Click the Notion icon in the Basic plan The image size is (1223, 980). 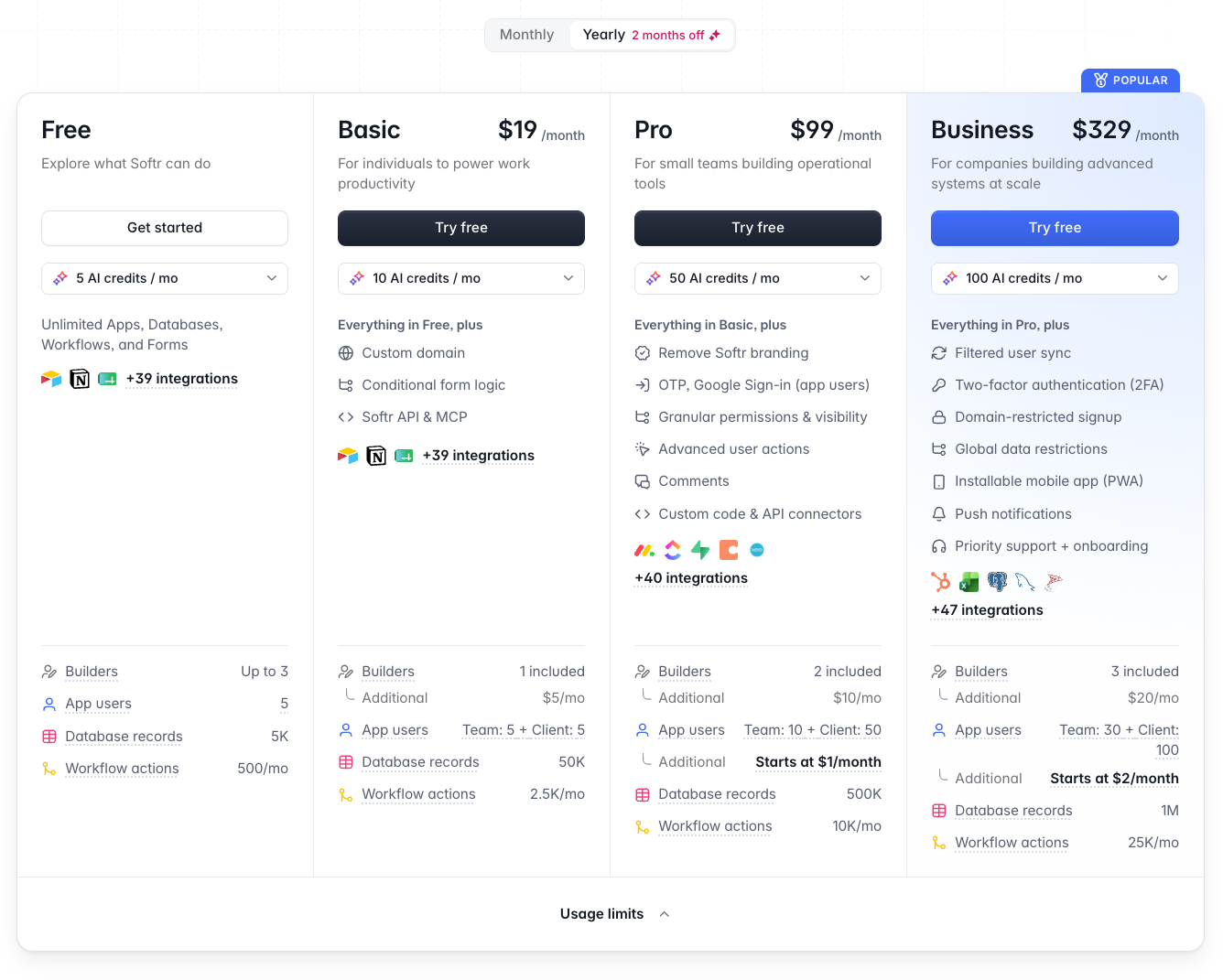click(376, 456)
